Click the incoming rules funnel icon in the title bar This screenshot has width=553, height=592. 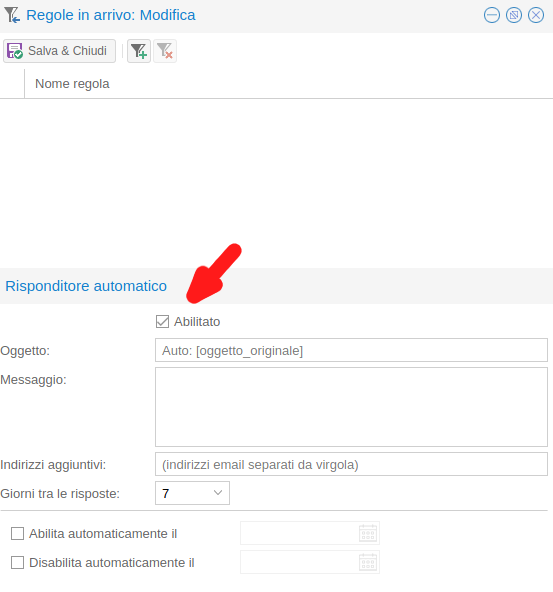(12, 15)
